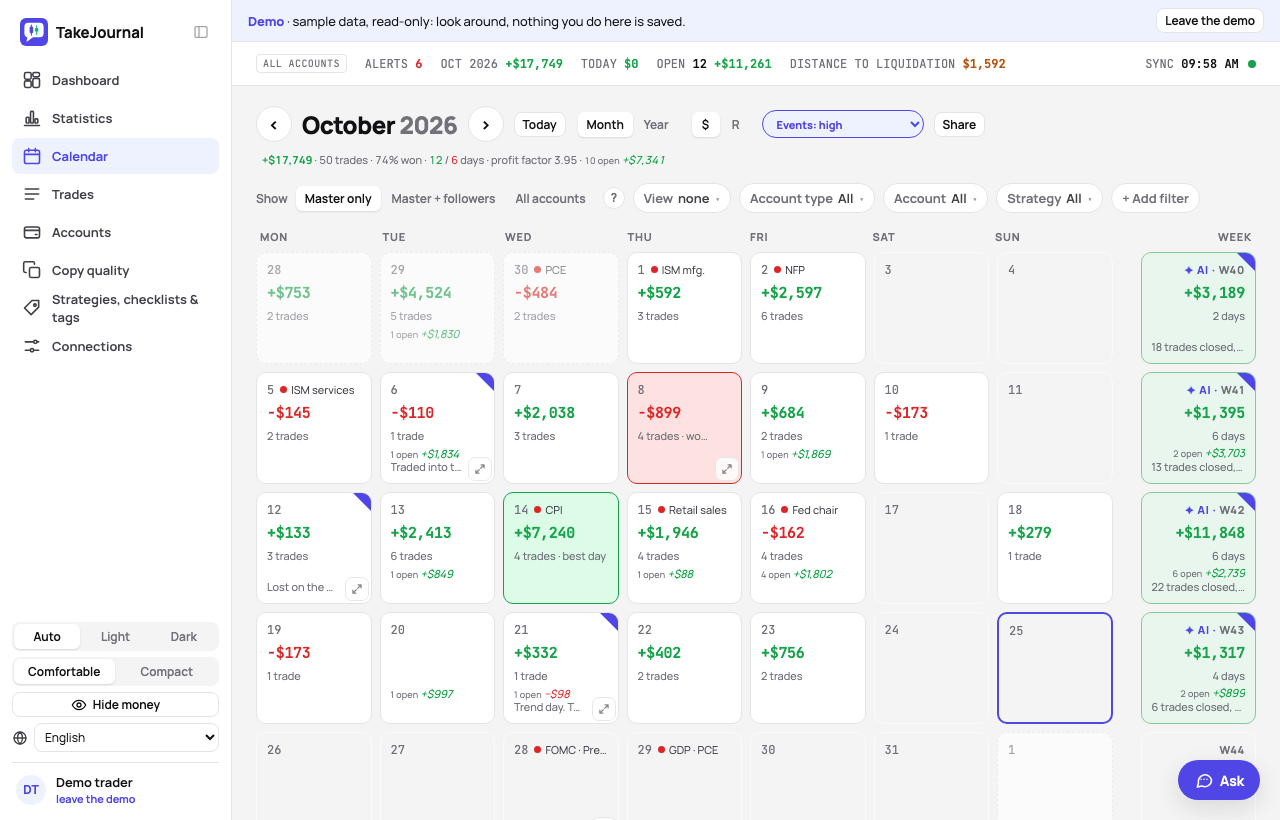Show All accounts option
The image size is (1280, 820).
coord(550,199)
